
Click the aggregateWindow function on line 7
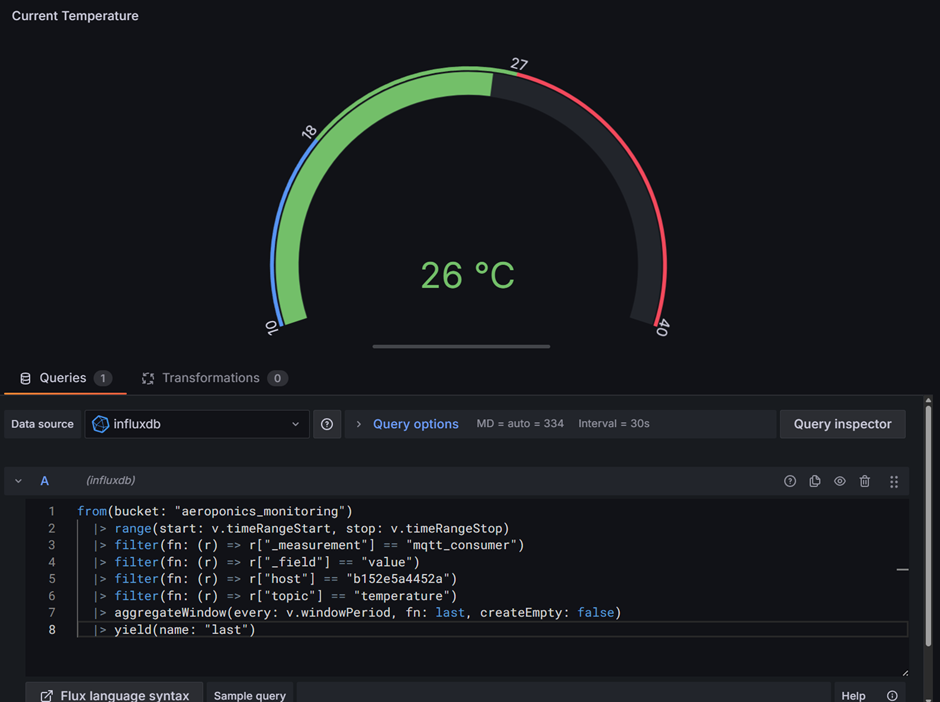tap(170, 613)
